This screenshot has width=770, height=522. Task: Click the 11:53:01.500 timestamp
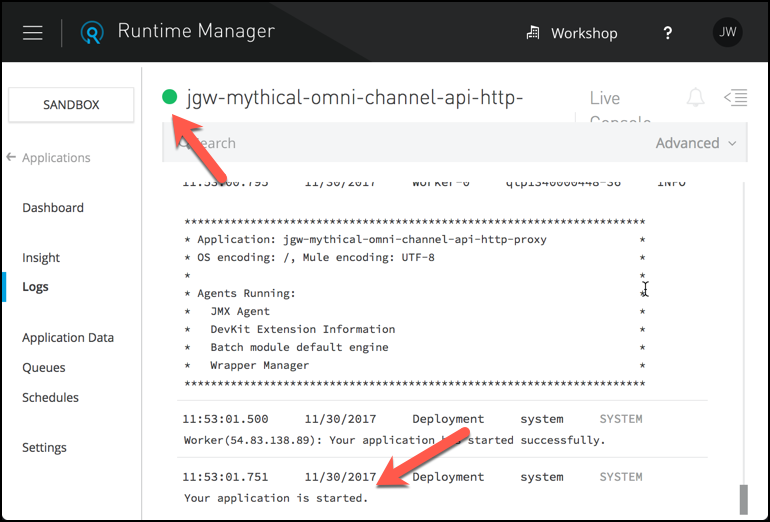[225, 419]
